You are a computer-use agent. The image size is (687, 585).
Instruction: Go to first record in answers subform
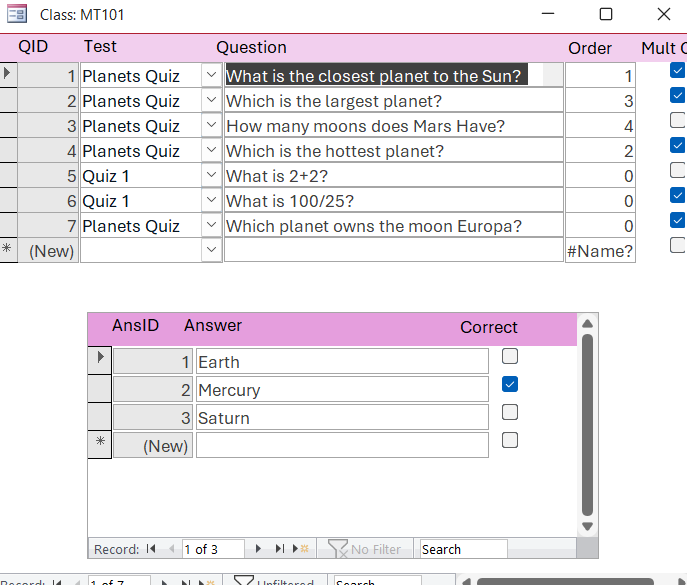(151, 549)
